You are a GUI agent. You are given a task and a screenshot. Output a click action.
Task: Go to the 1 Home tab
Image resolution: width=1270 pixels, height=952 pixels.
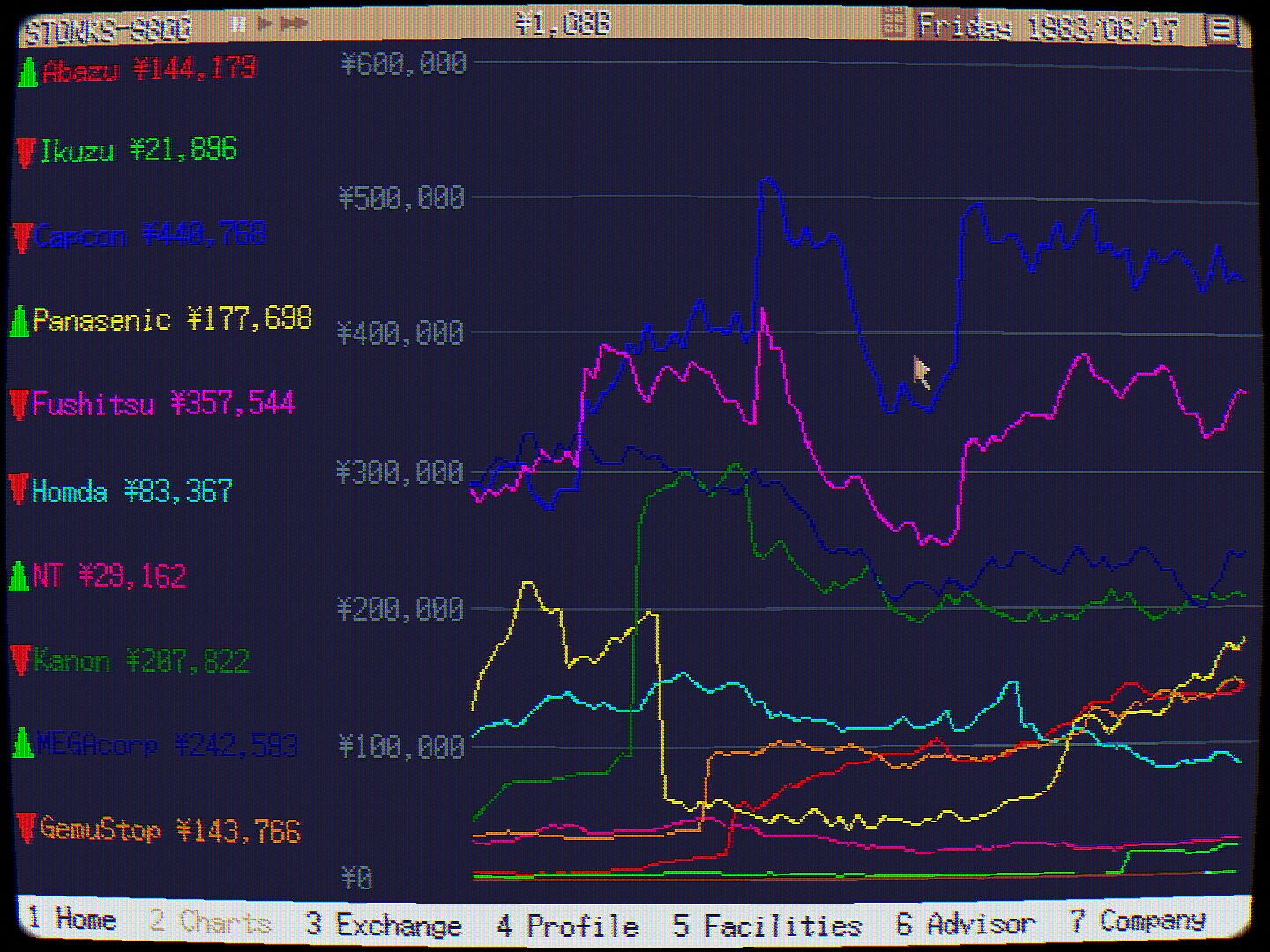(x=72, y=919)
